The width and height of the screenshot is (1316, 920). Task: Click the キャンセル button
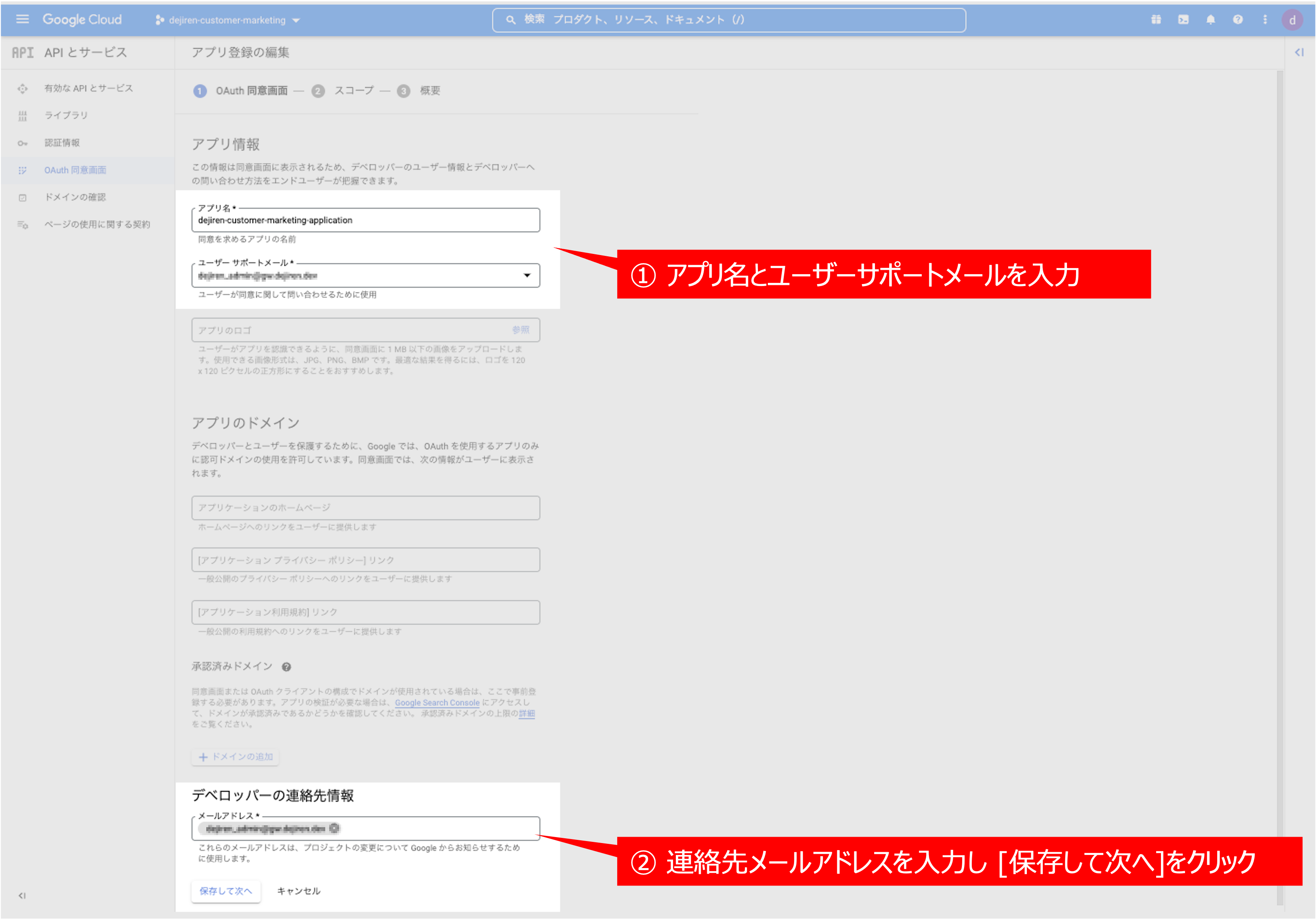click(299, 891)
